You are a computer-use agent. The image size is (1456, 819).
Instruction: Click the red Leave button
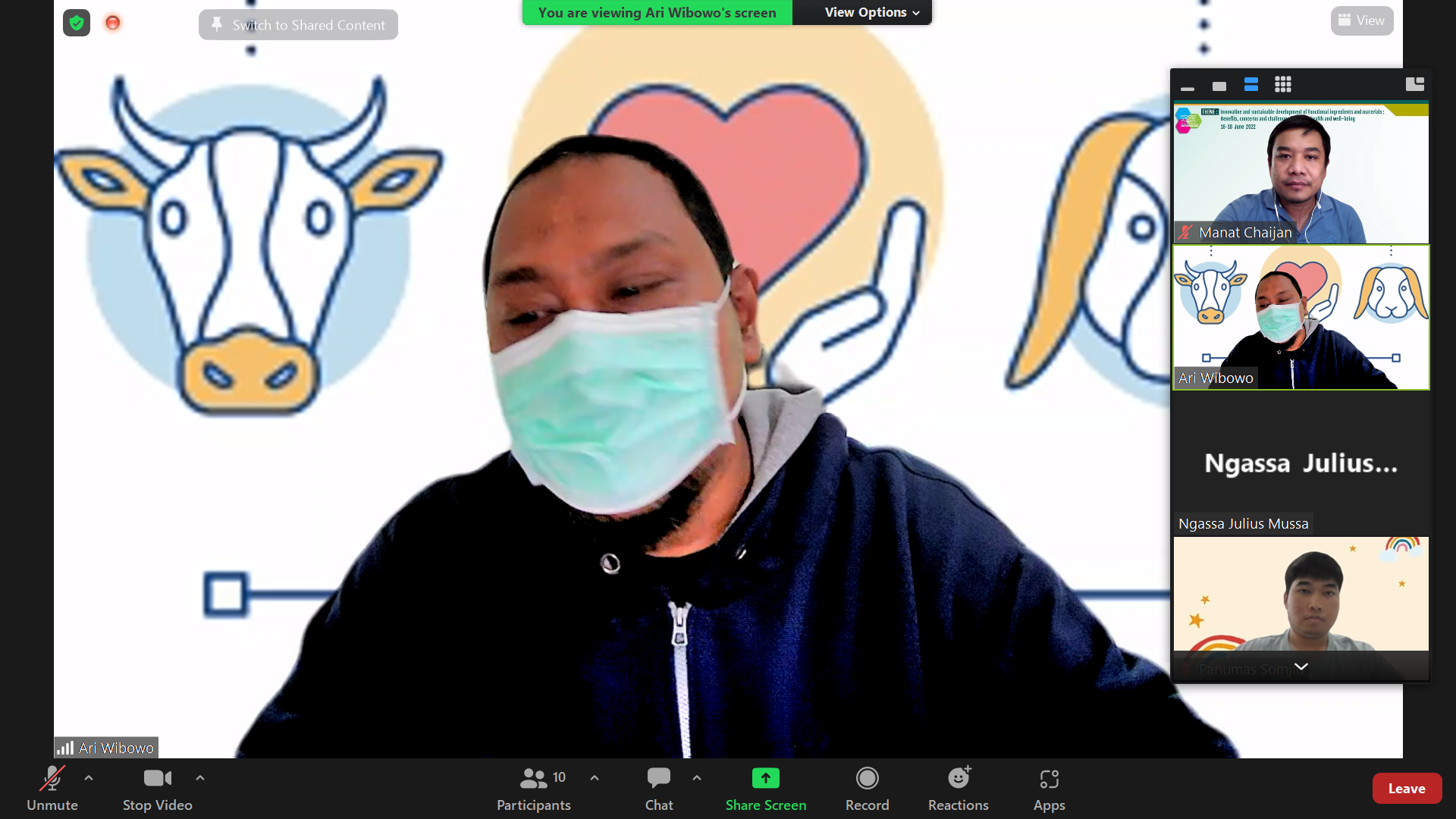coord(1406,789)
